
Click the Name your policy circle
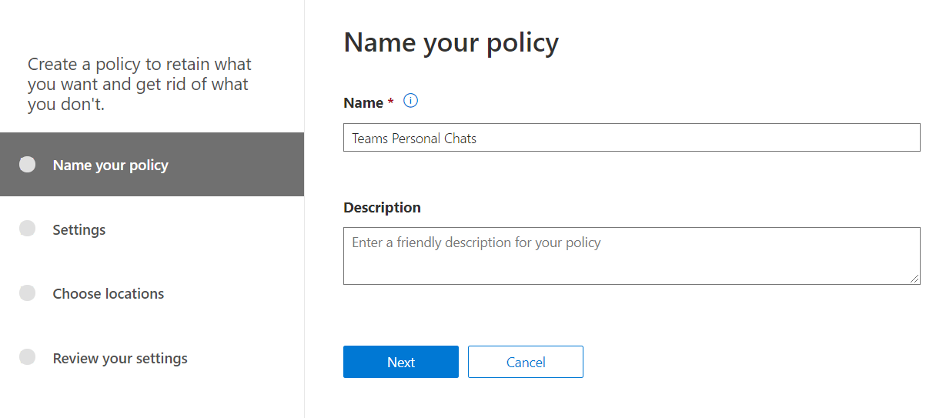[x=27, y=164]
